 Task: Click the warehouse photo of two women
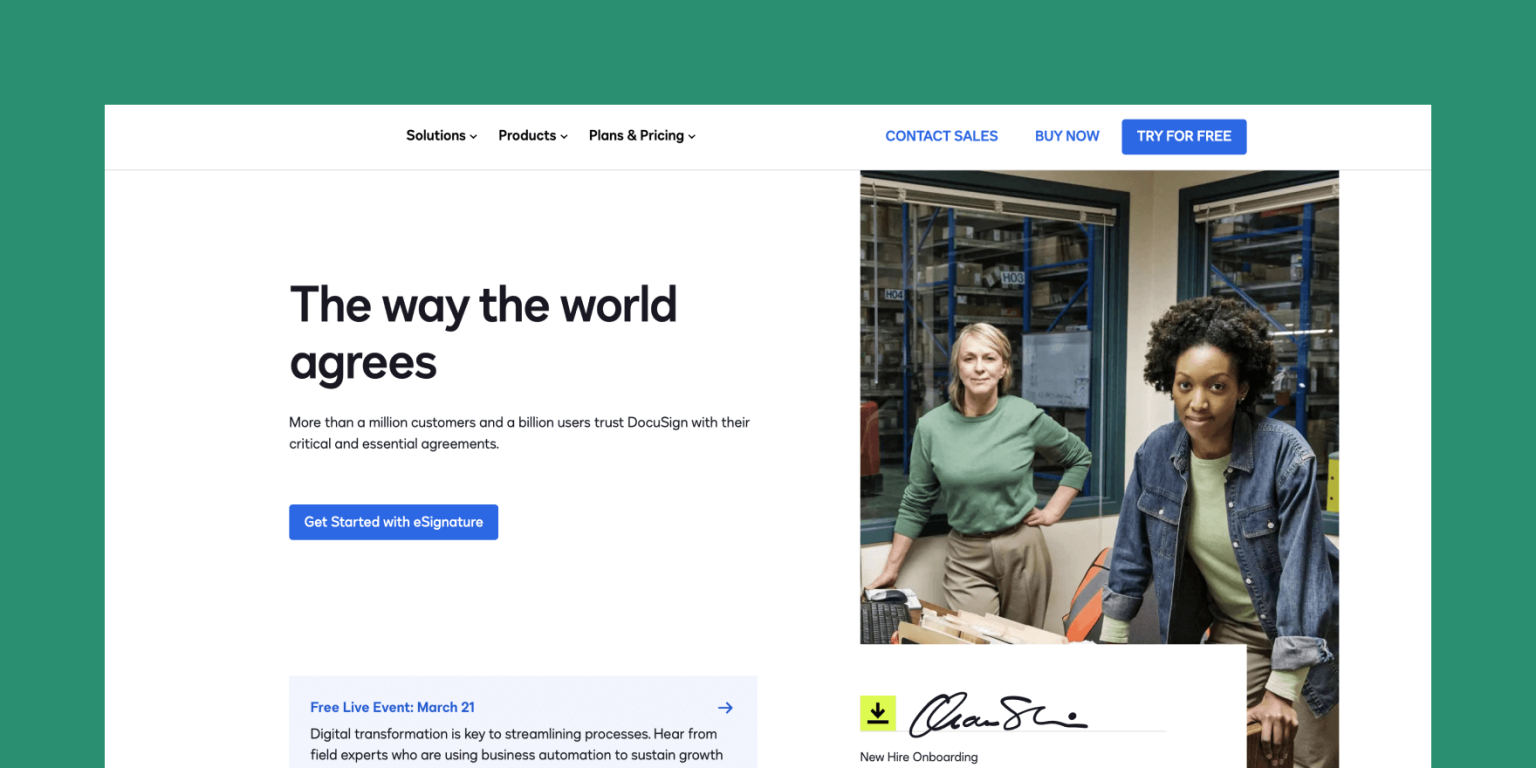[1099, 405]
